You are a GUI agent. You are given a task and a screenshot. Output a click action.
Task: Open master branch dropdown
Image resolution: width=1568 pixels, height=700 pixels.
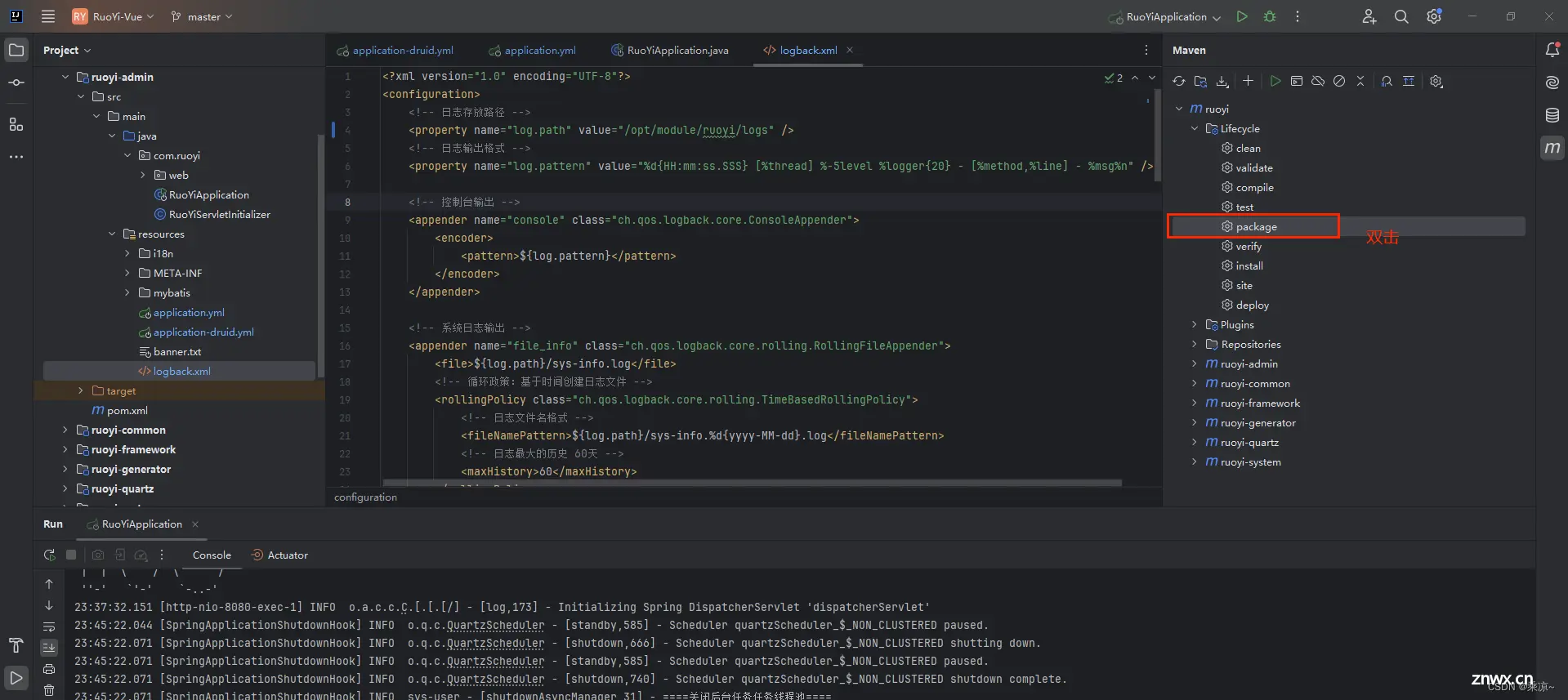202,16
